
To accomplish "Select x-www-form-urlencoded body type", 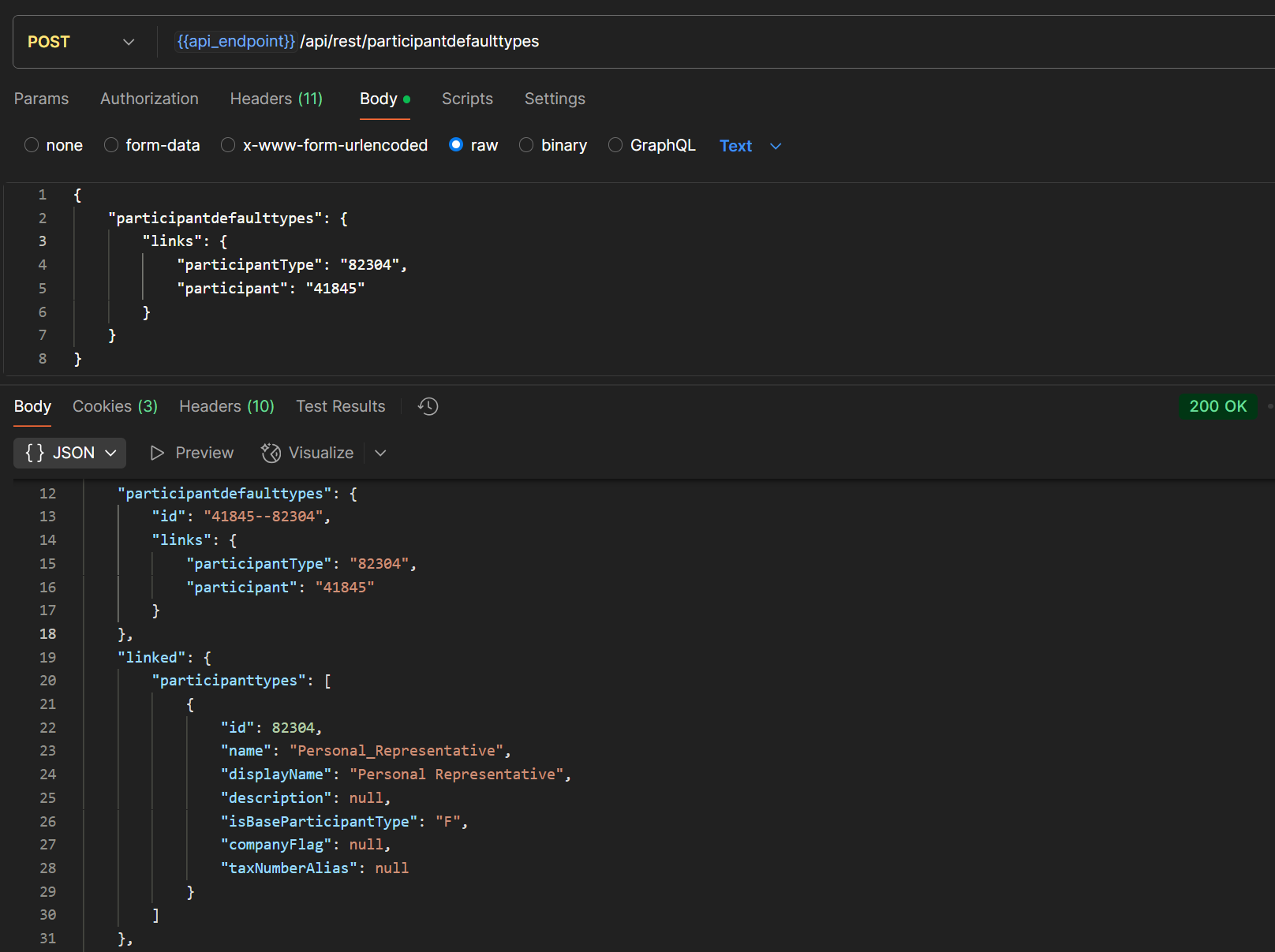I will (228, 145).
